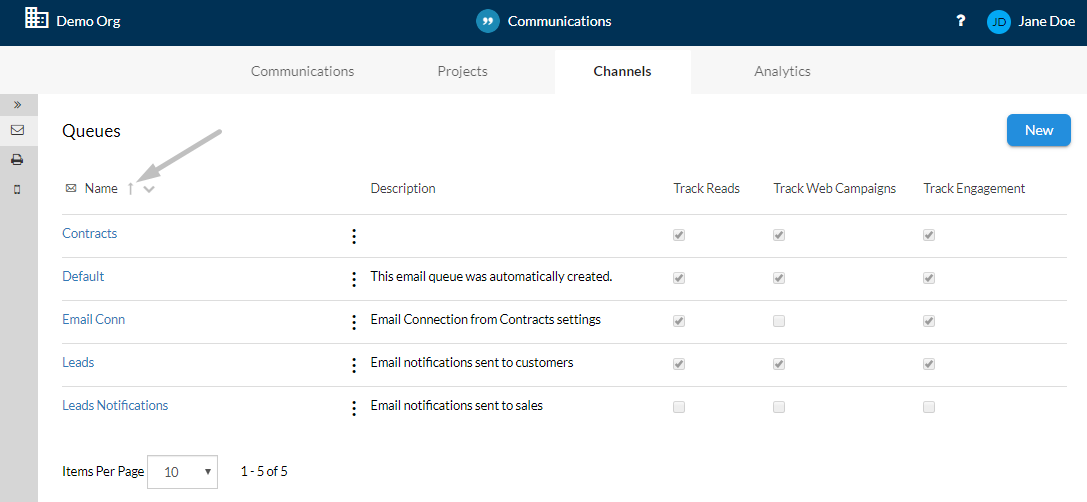Switch to the Projects tab

click(x=462, y=71)
